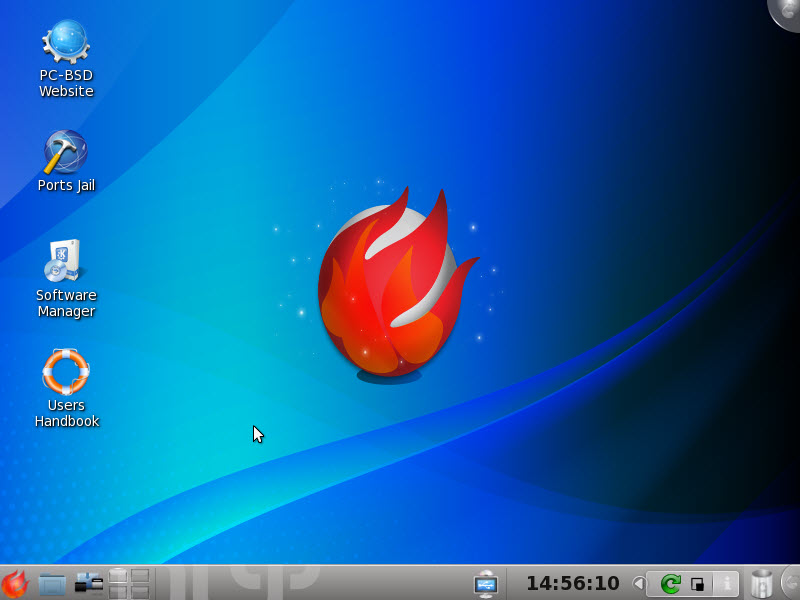Open the PC-BSD flame application launcher menu
Image resolution: width=800 pixels, height=600 pixels.
pyautogui.click(x=15, y=584)
